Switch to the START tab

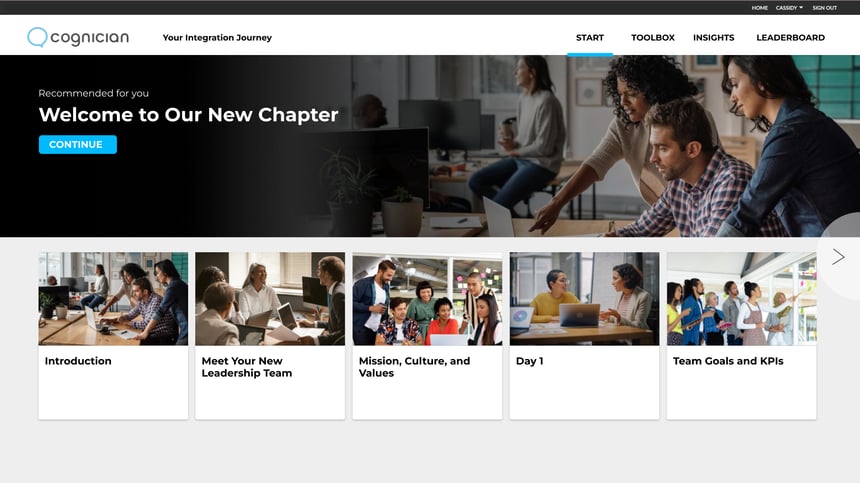coord(590,38)
